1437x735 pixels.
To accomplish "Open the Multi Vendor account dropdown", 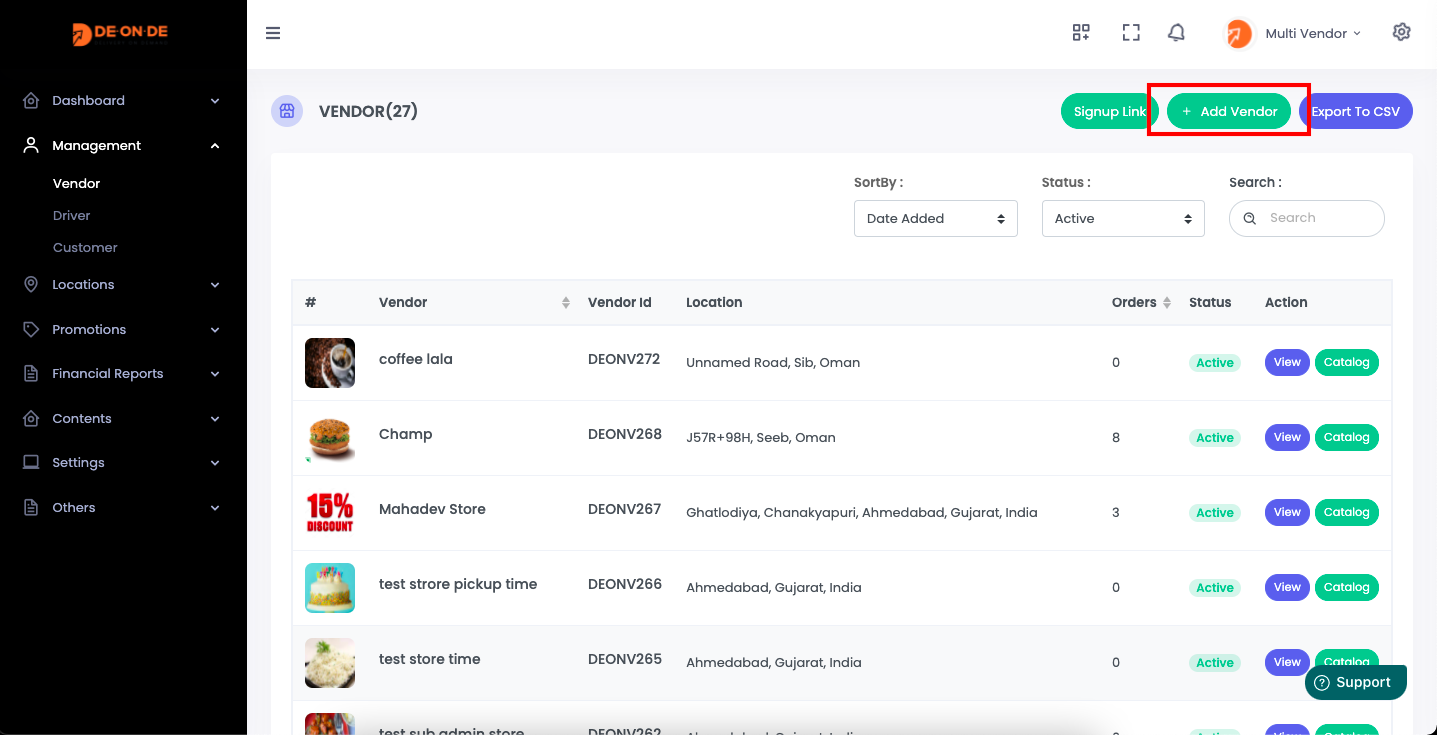I will 1313,33.
